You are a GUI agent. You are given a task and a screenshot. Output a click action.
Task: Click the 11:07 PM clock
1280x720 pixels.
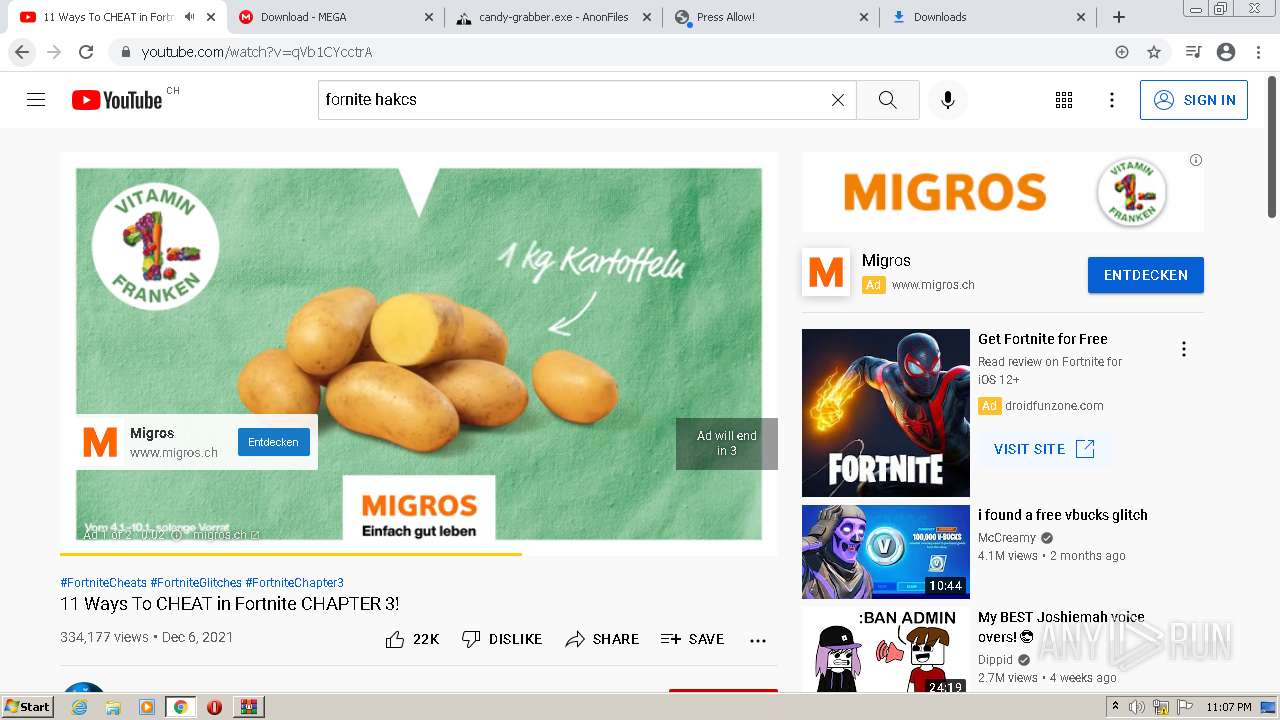pos(1229,707)
